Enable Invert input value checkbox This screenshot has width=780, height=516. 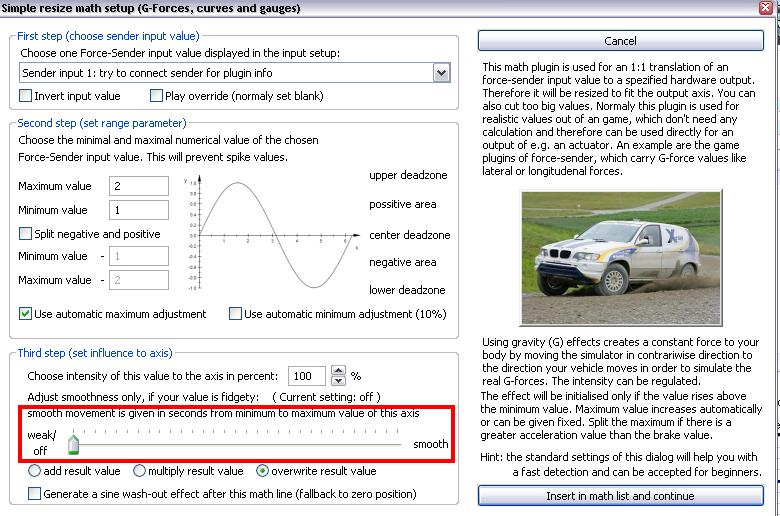click(x=25, y=96)
